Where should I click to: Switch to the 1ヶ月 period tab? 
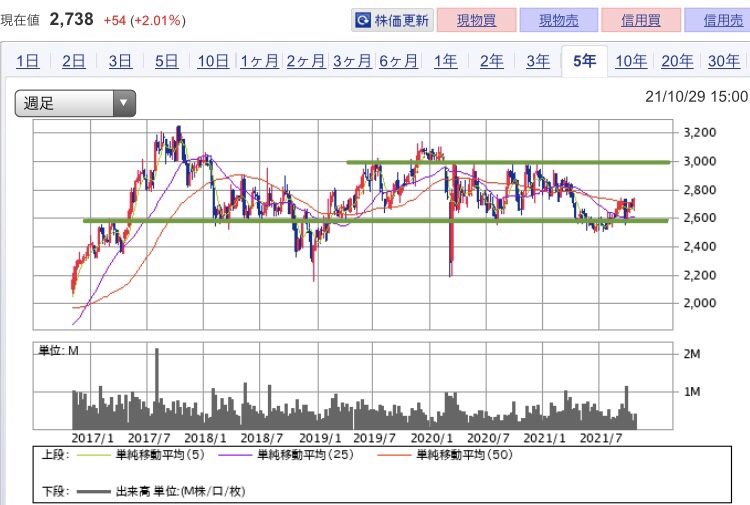click(259, 61)
